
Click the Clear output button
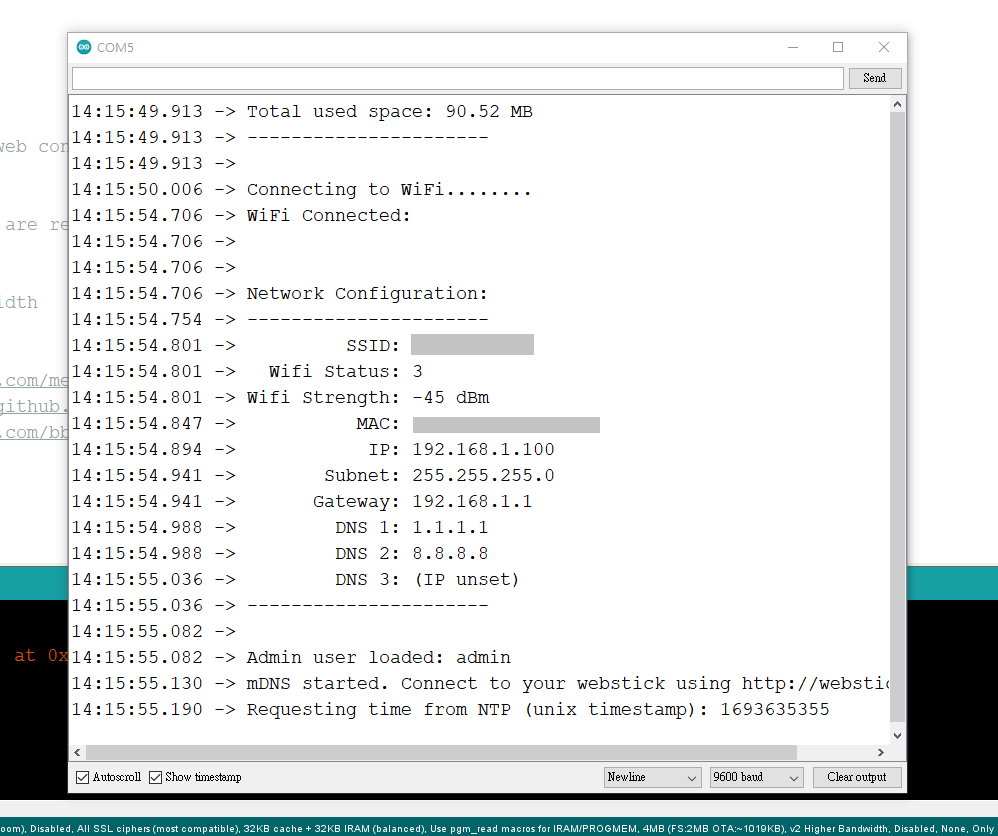(856, 777)
